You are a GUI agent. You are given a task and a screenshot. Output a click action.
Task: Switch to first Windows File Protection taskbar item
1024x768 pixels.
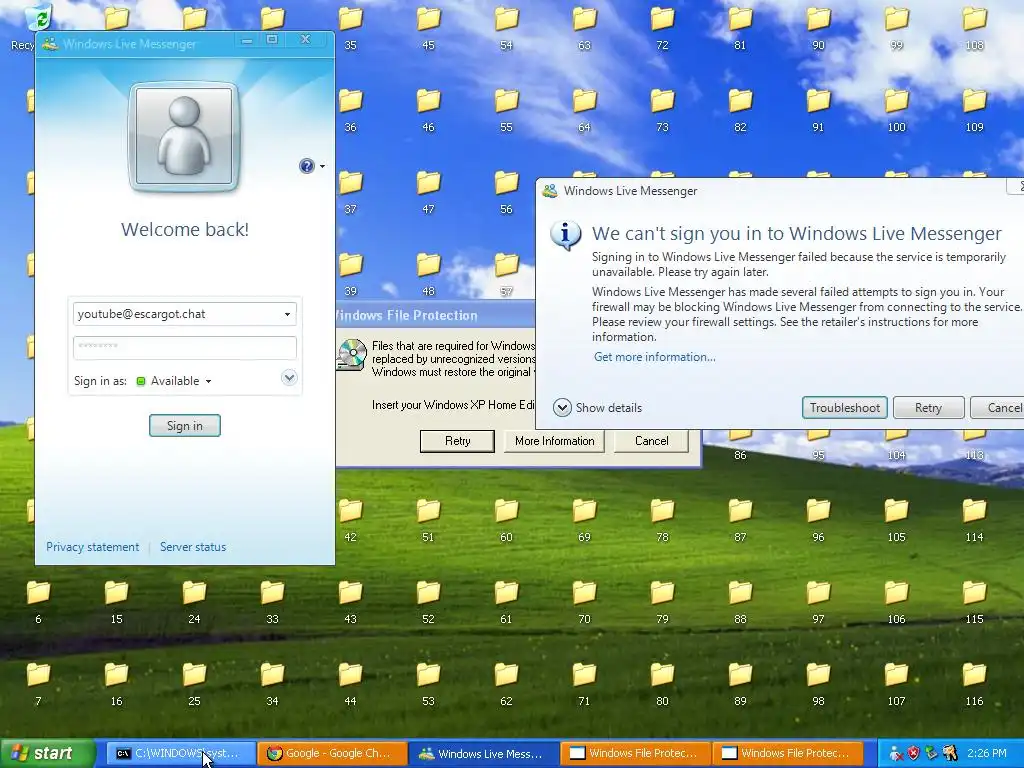[x=635, y=754]
